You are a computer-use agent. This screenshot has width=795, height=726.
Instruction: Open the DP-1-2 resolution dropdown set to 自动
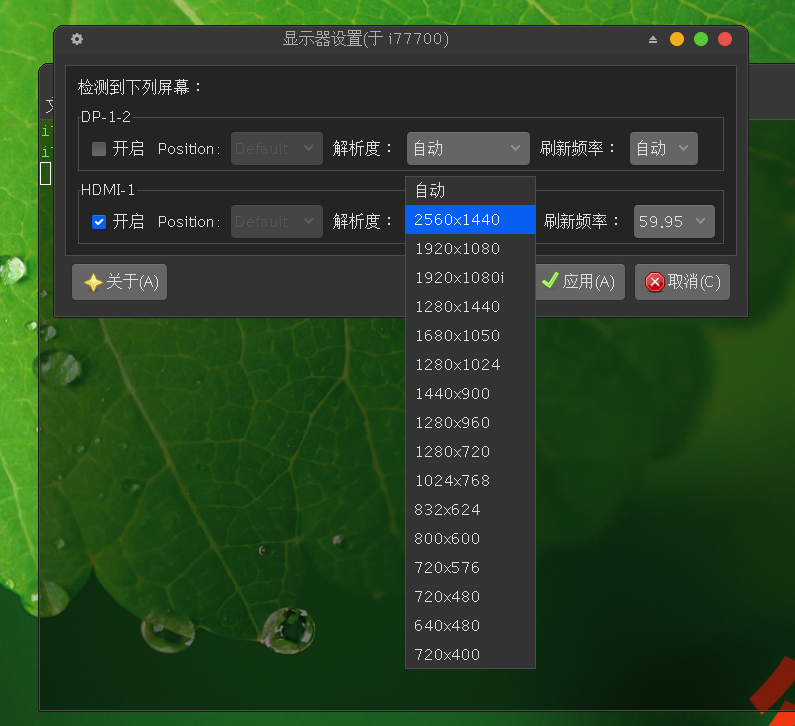pyautogui.click(x=468, y=149)
